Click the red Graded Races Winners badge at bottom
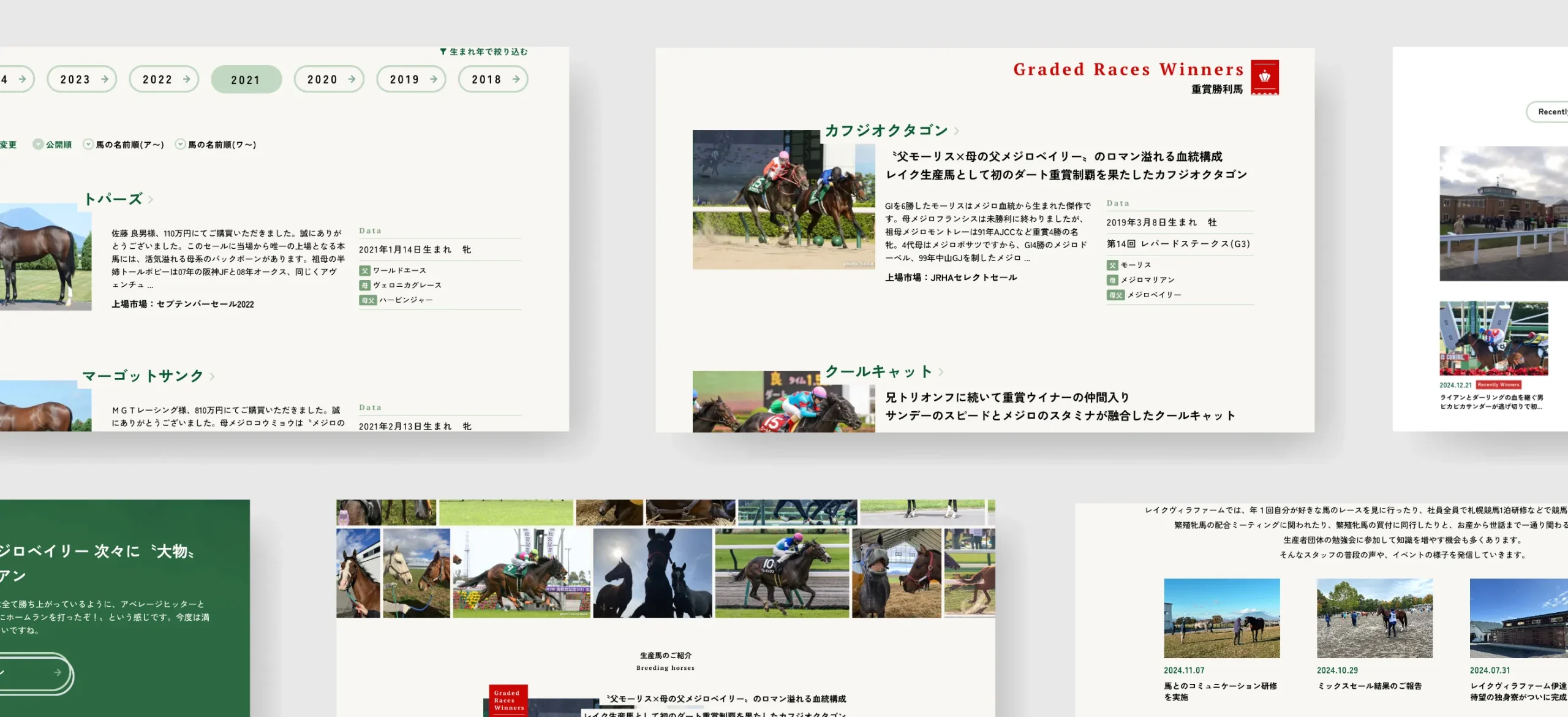Viewport: 1568px width, 717px height. [508, 700]
